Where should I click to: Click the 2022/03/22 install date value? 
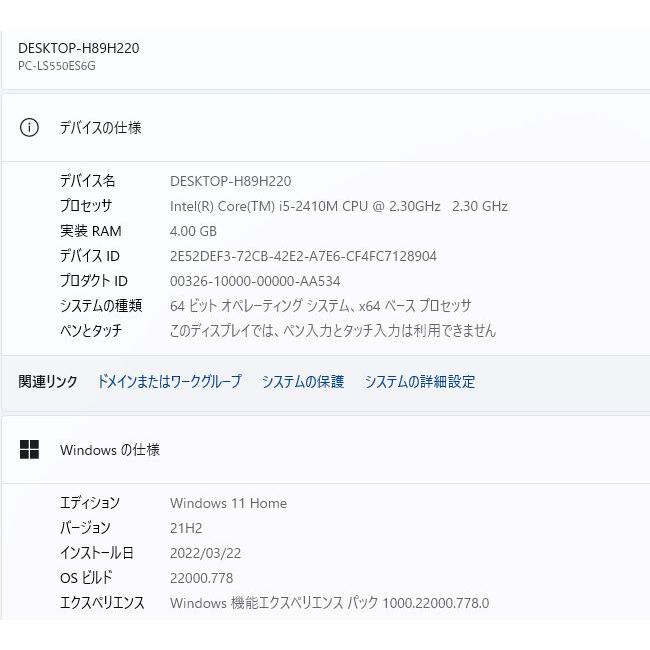208,553
